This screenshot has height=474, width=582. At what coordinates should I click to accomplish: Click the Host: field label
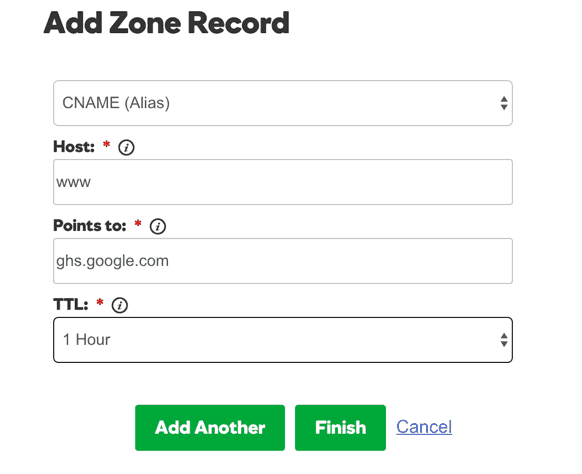(x=74, y=147)
